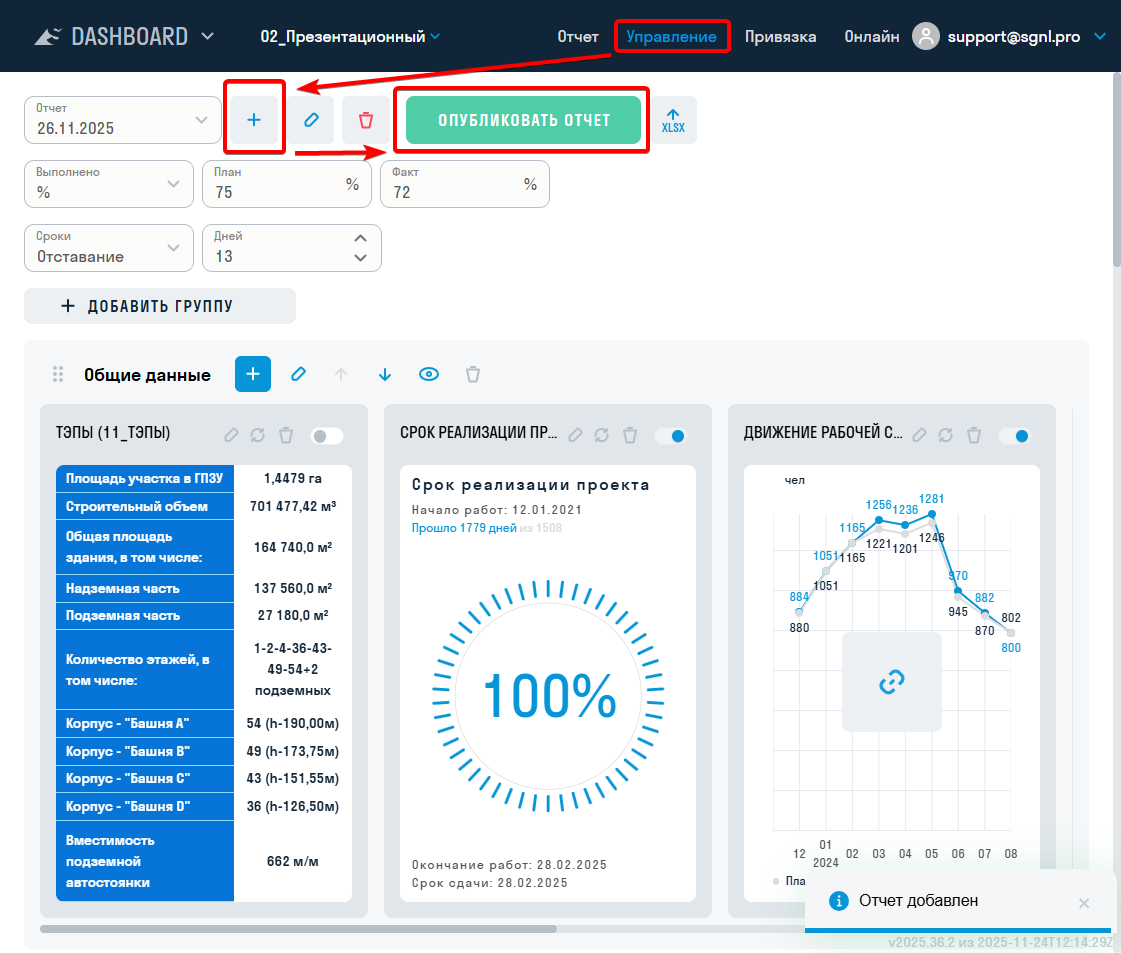
Task: Click the plus icon to add report
Action: point(254,120)
